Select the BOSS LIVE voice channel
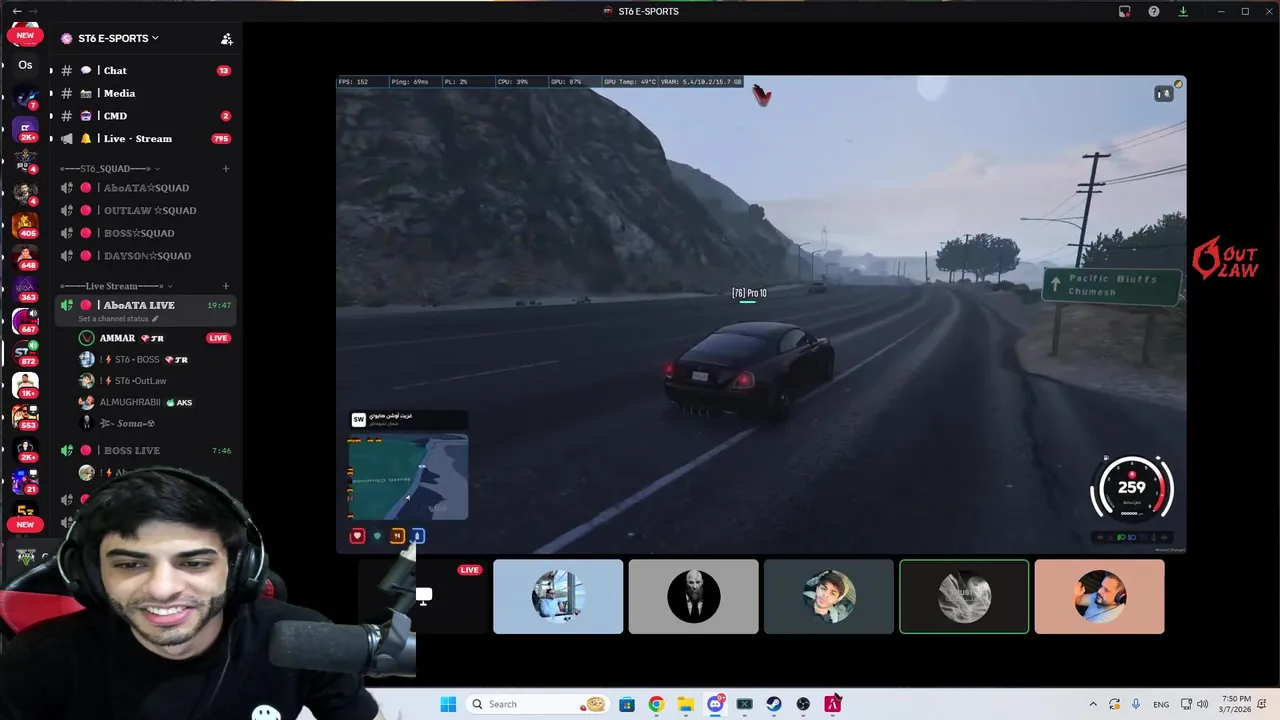Screen dimensions: 1280x720 pyautogui.click(x=146, y=451)
